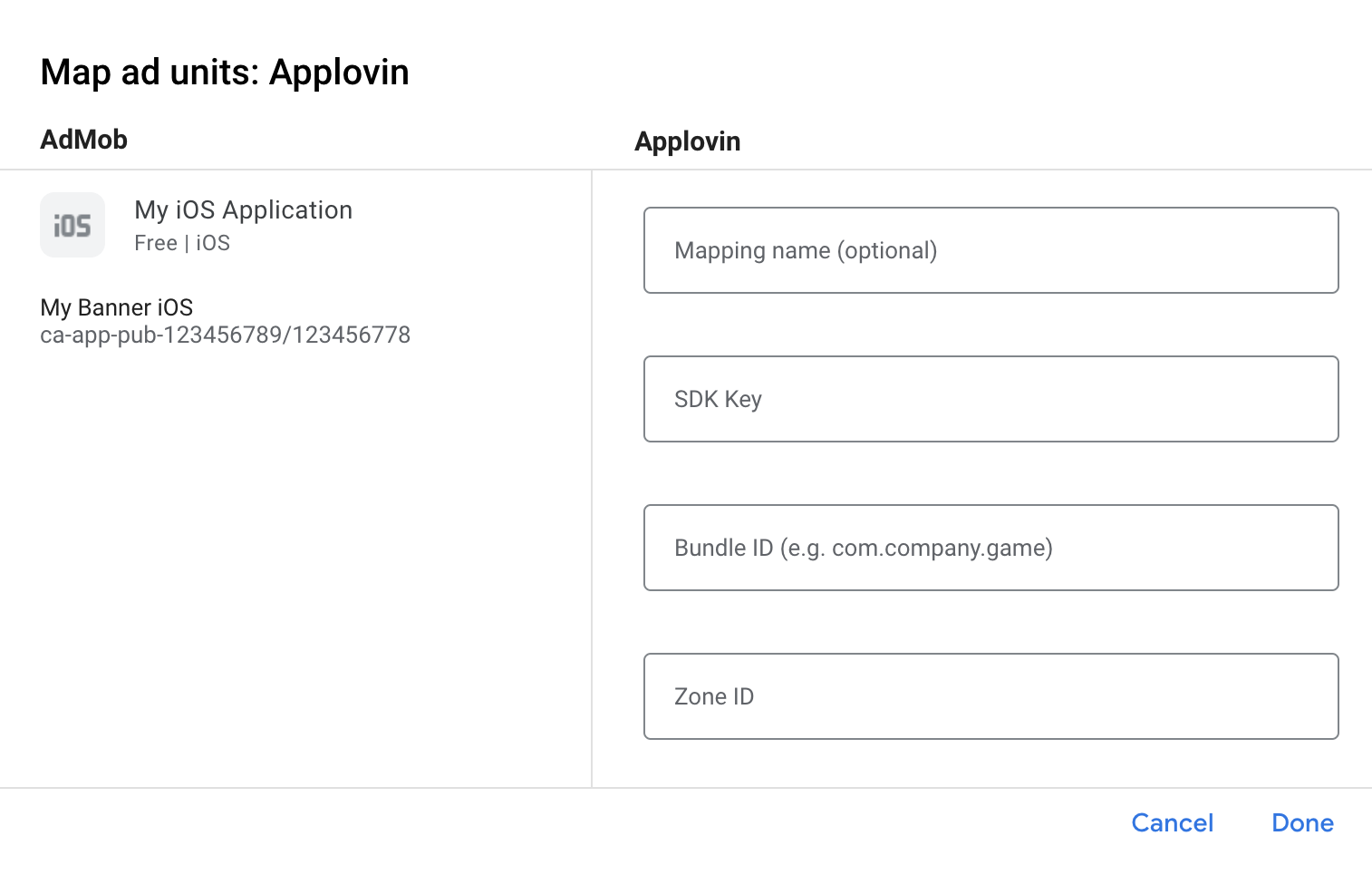Click the AdMob column header
1372x894 pixels.
tap(83, 139)
